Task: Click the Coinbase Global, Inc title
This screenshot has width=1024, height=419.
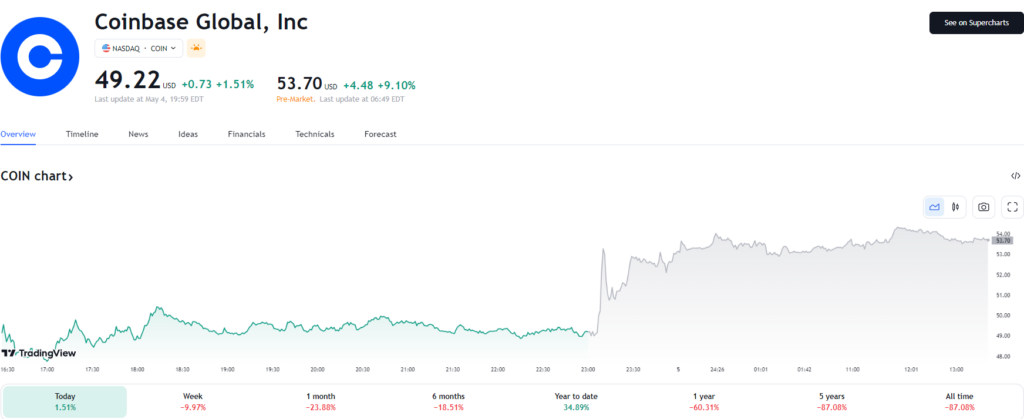Action: (x=201, y=22)
